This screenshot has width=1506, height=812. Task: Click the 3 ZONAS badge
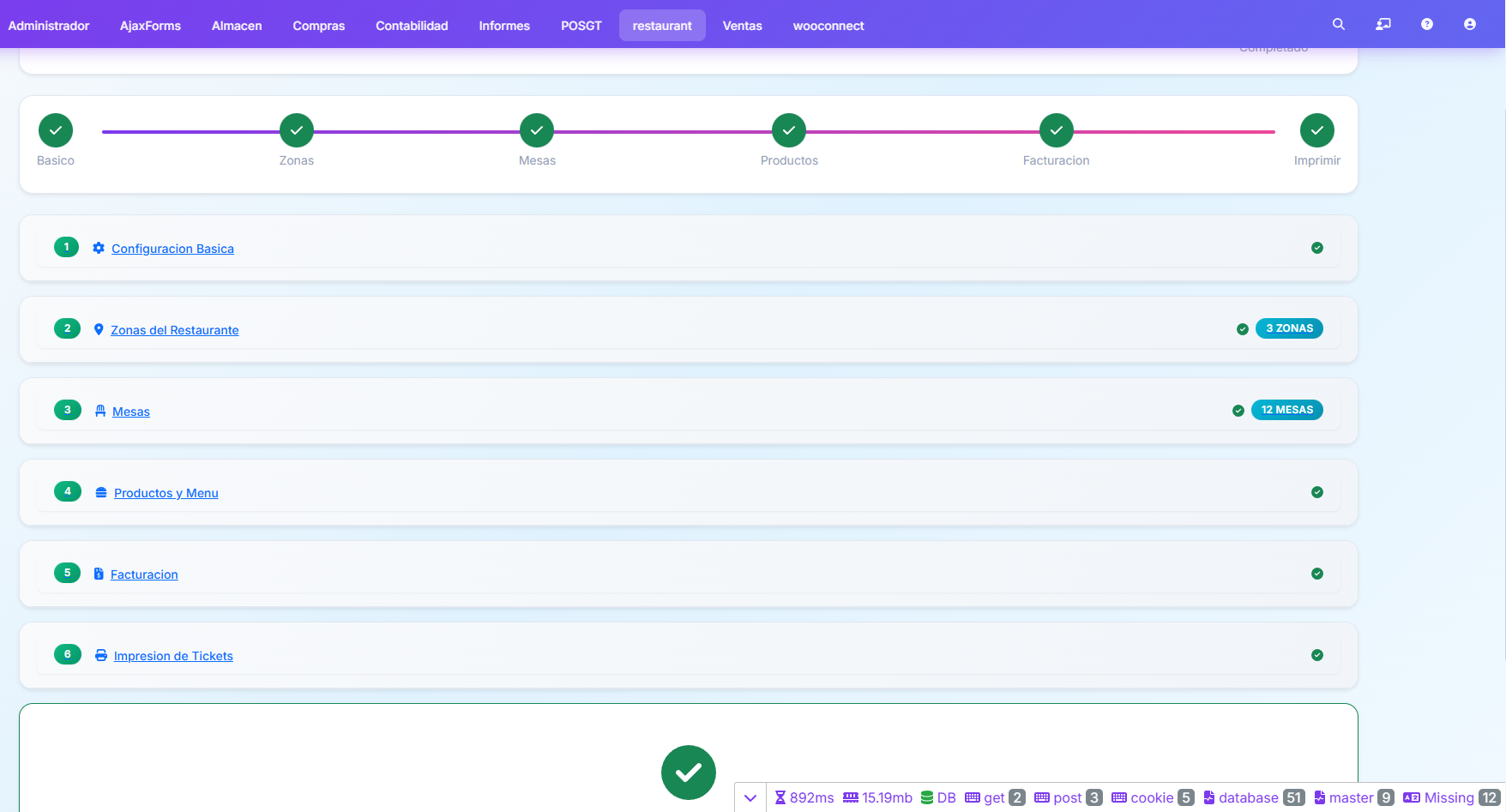[1289, 328]
